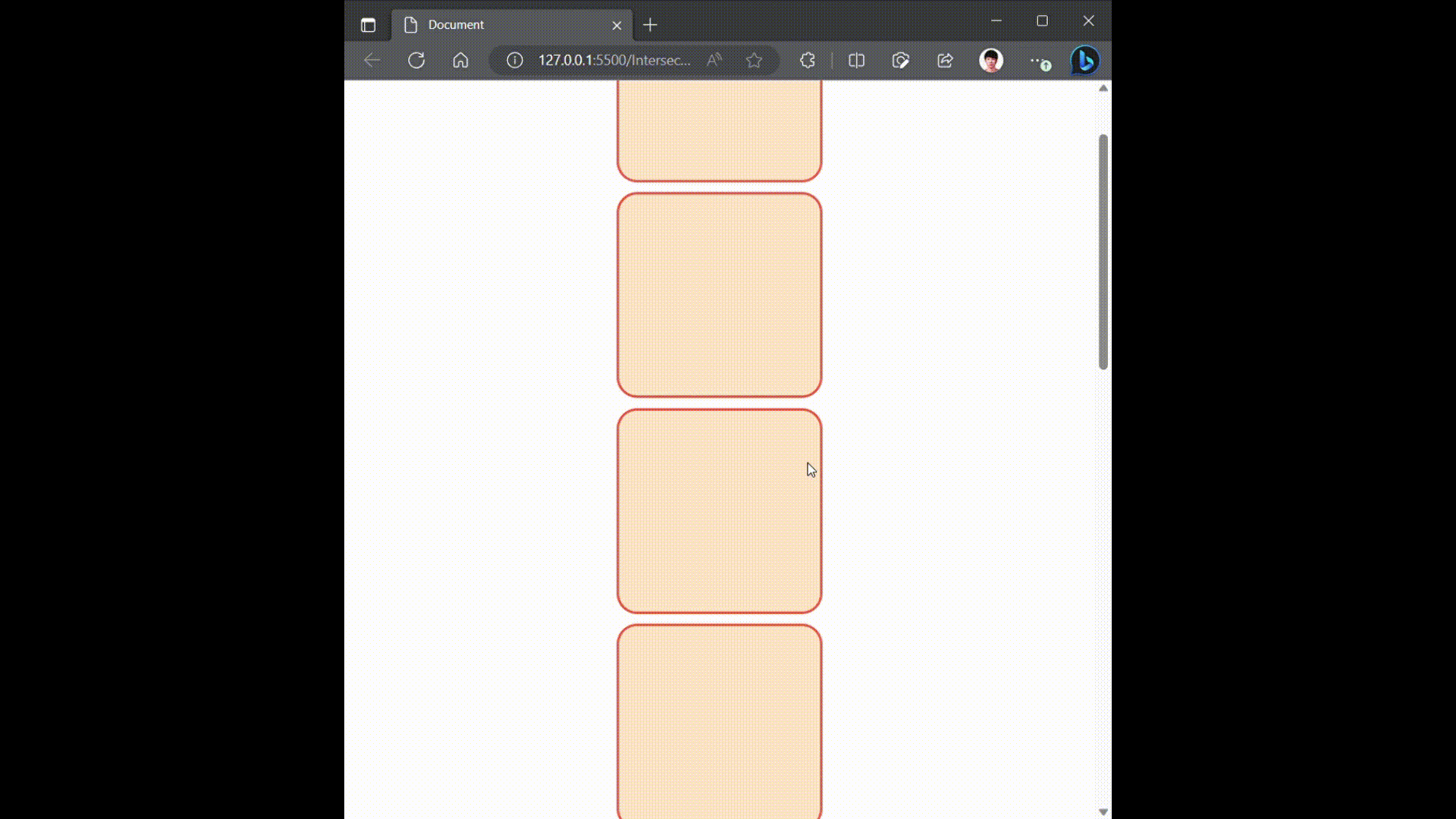
Task: Click the address bar URL 127.0.0.1:5500
Action: coord(613,61)
